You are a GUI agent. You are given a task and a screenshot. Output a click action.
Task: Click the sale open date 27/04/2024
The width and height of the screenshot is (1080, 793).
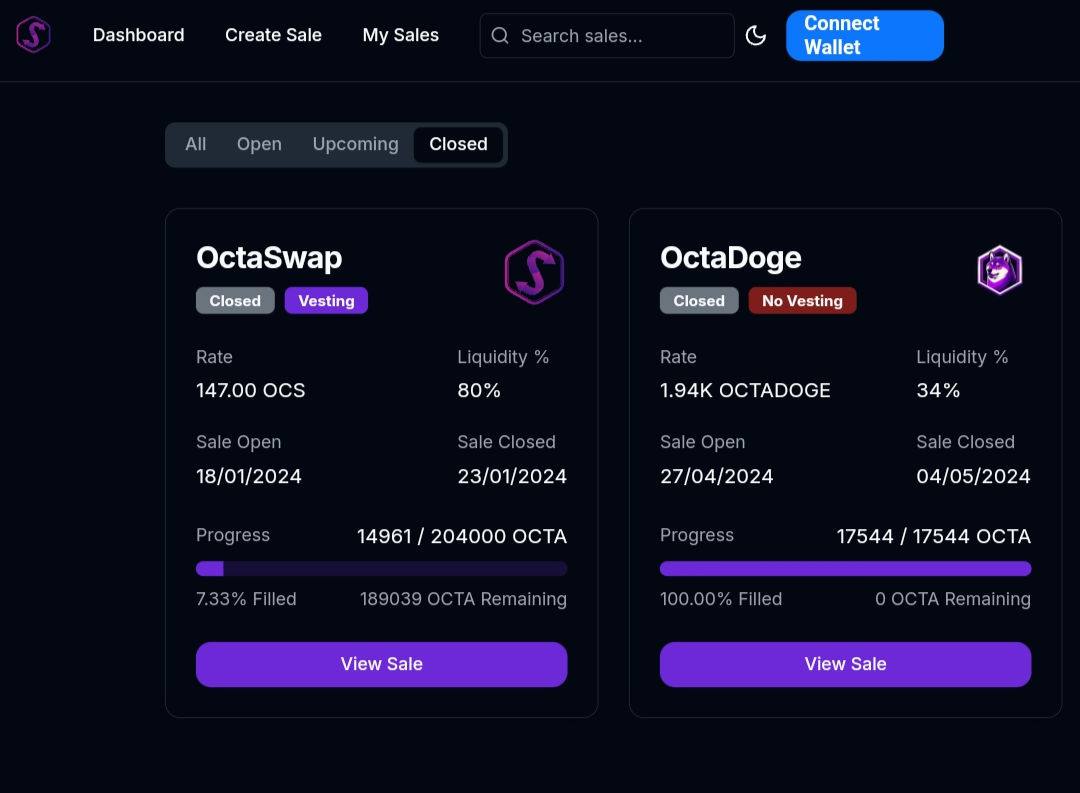tap(716, 476)
